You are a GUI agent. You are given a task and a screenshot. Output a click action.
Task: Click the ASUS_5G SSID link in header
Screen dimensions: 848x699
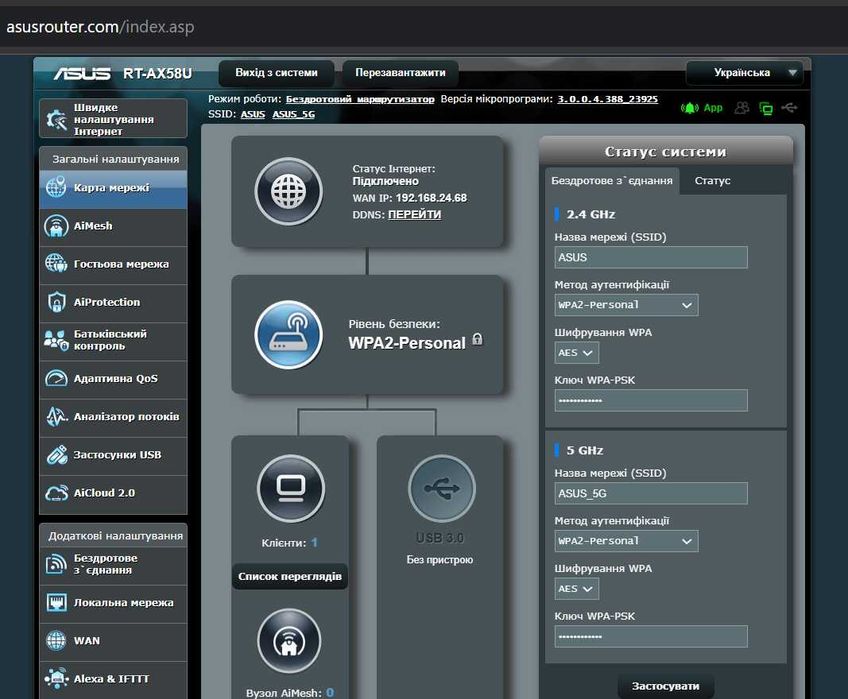(294, 114)
